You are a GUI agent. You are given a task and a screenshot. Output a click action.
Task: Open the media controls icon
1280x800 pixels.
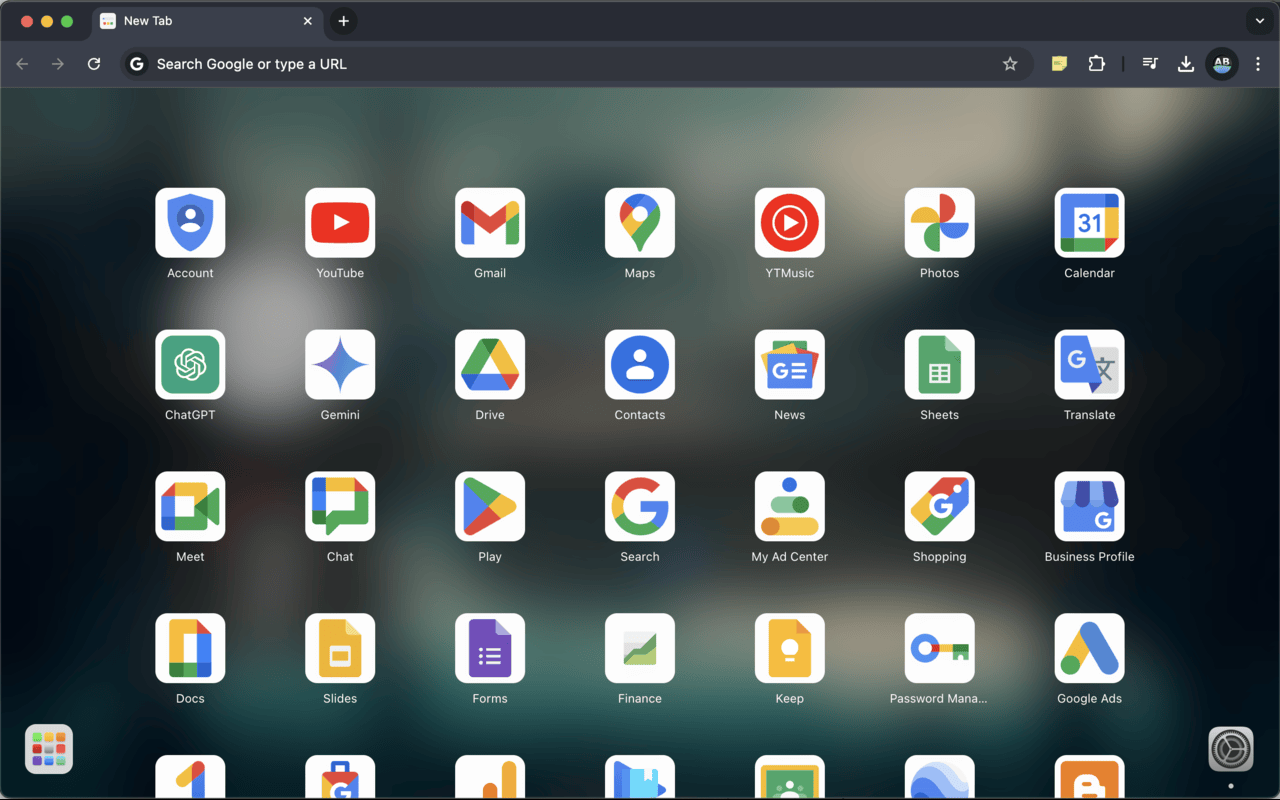[x=1150, y=64]
